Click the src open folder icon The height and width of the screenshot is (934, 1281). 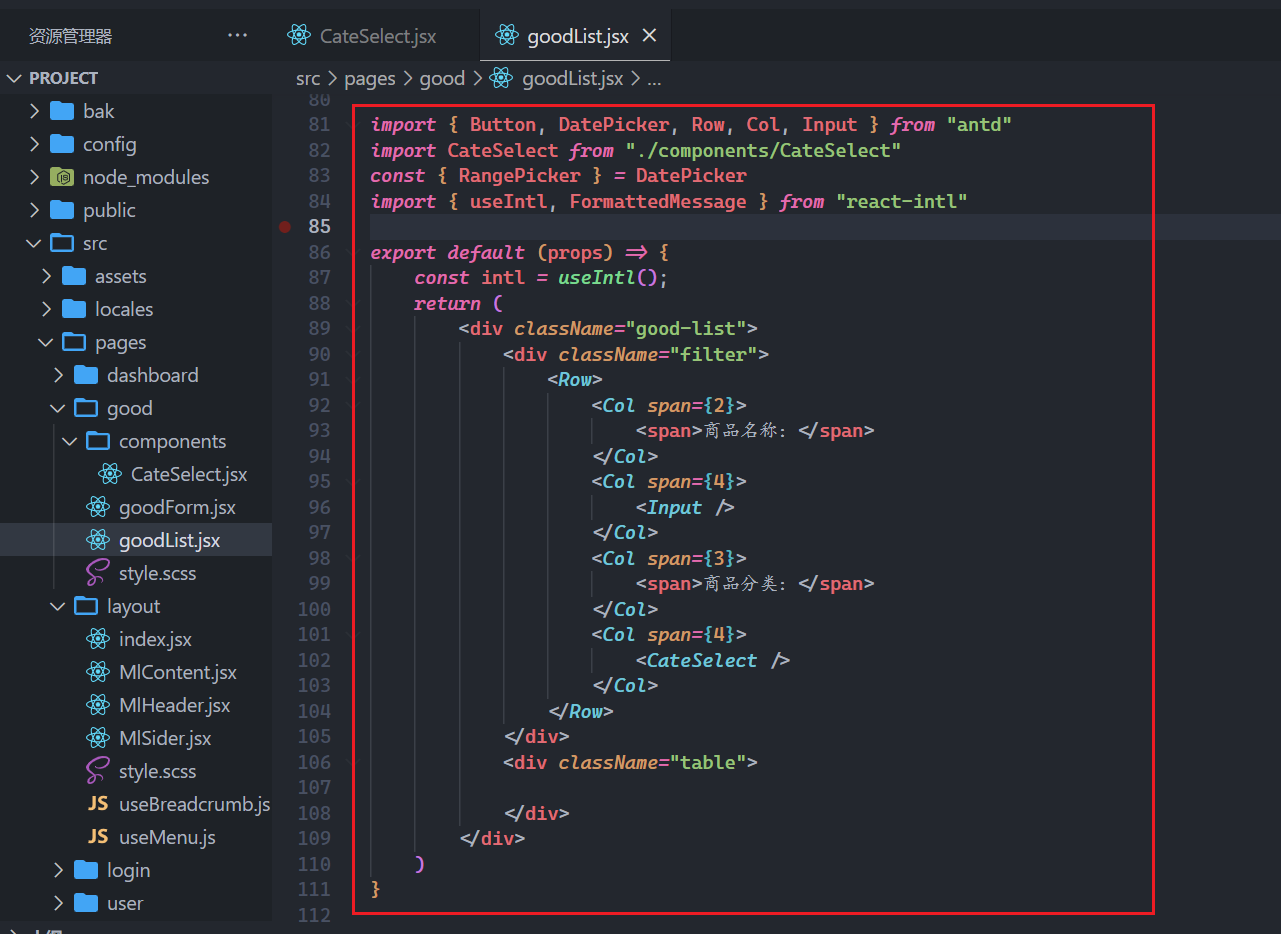pos(62,243)
